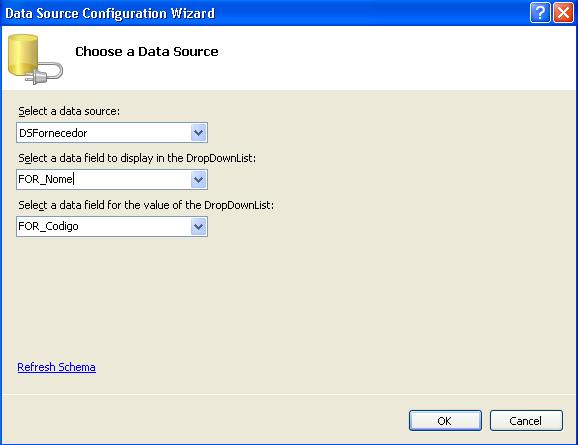Focus the FOR_Codigo value field
This screenshot has width=578, height=445.
pyautogui.click(x=104, y=226)
